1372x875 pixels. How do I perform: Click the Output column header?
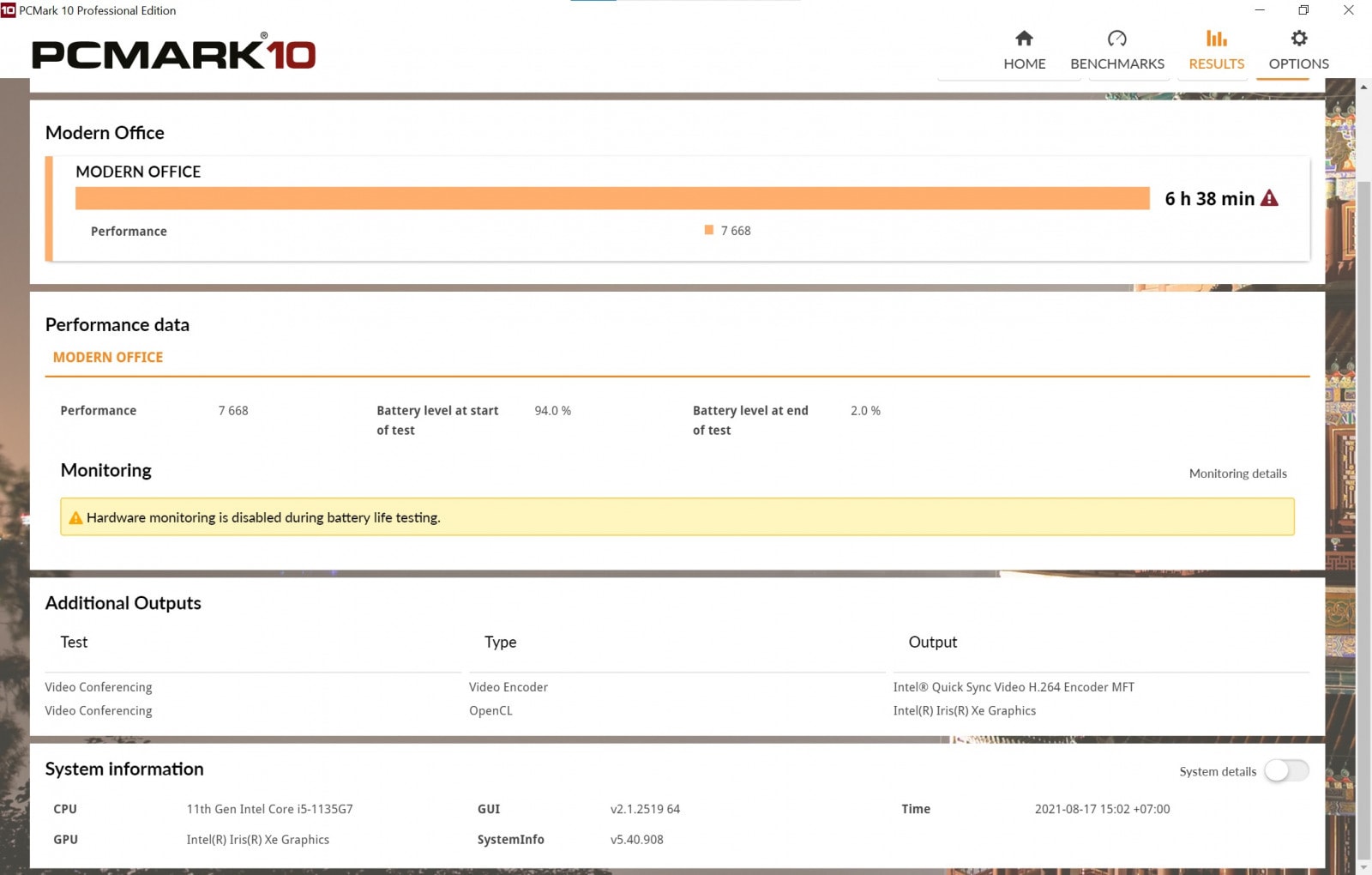[932, 643]
